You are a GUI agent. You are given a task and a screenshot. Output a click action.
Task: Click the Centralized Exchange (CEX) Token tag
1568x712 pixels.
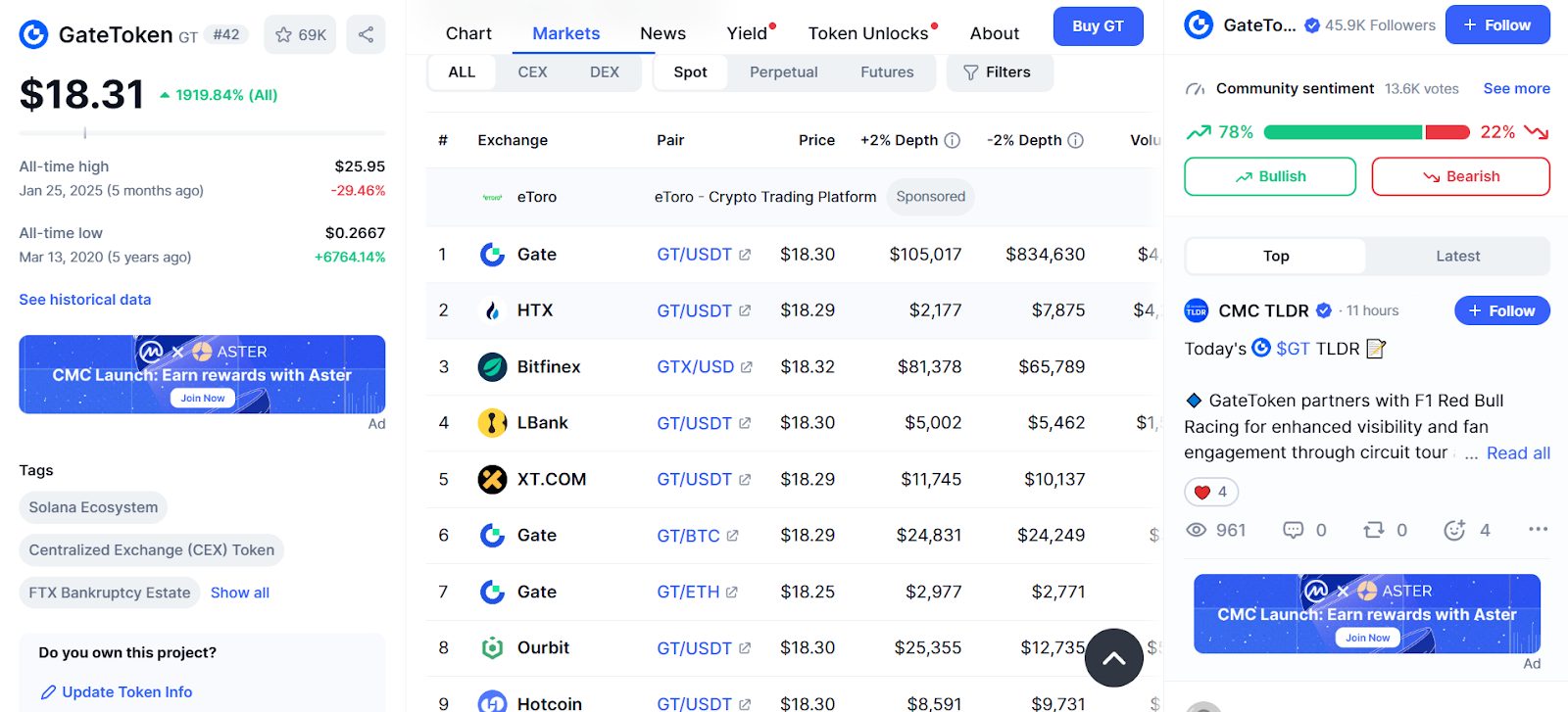point(152,549)
